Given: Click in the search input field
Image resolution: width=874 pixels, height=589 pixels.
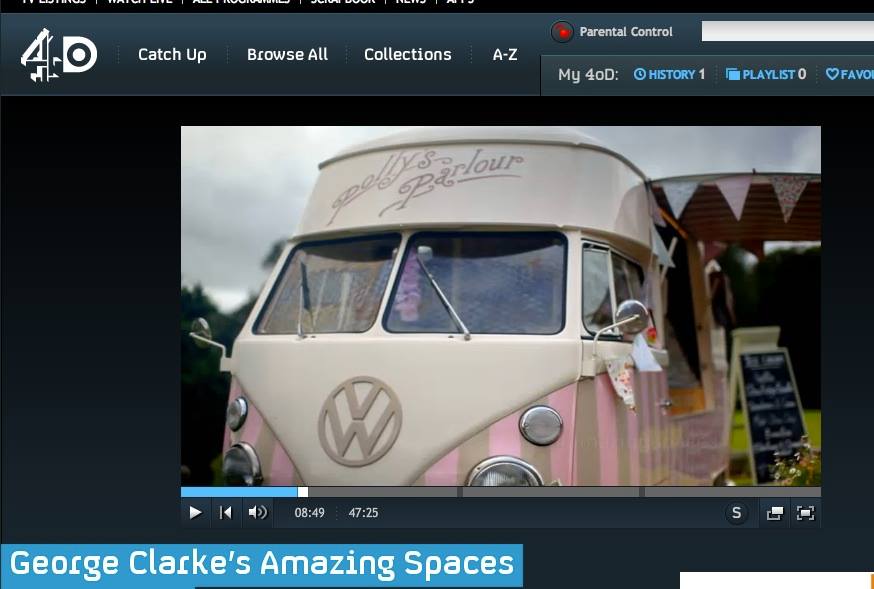Looking at the screenshot, I should point(788,31).
